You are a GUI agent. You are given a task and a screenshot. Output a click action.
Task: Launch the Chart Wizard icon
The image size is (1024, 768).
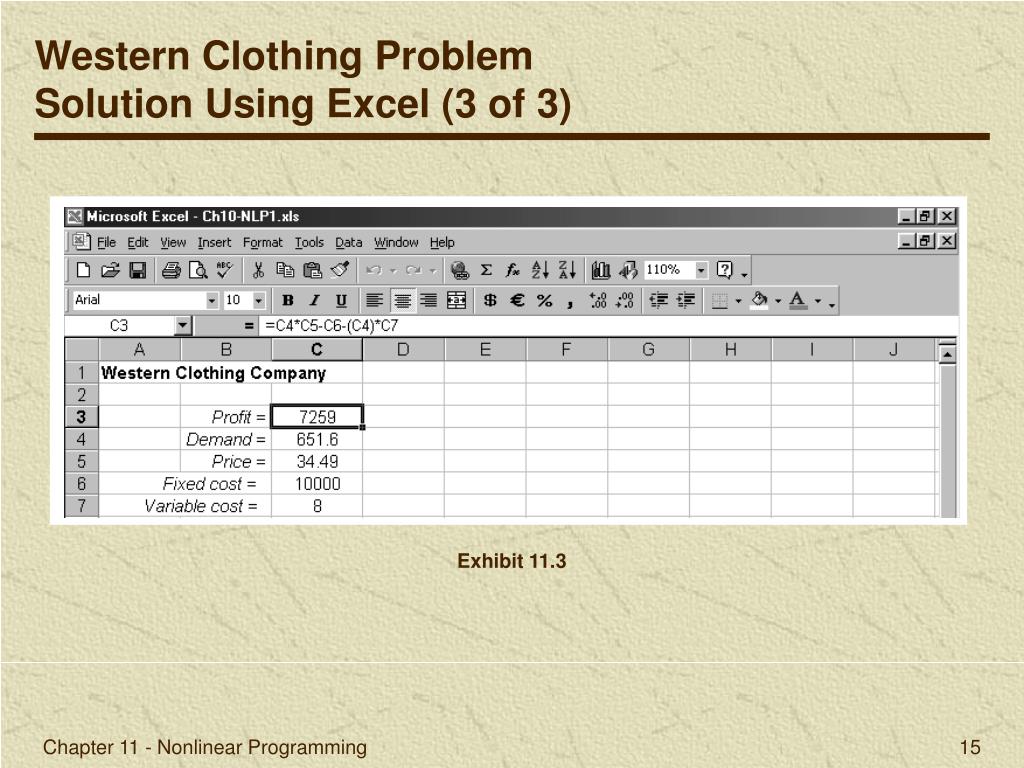point(601,270)
